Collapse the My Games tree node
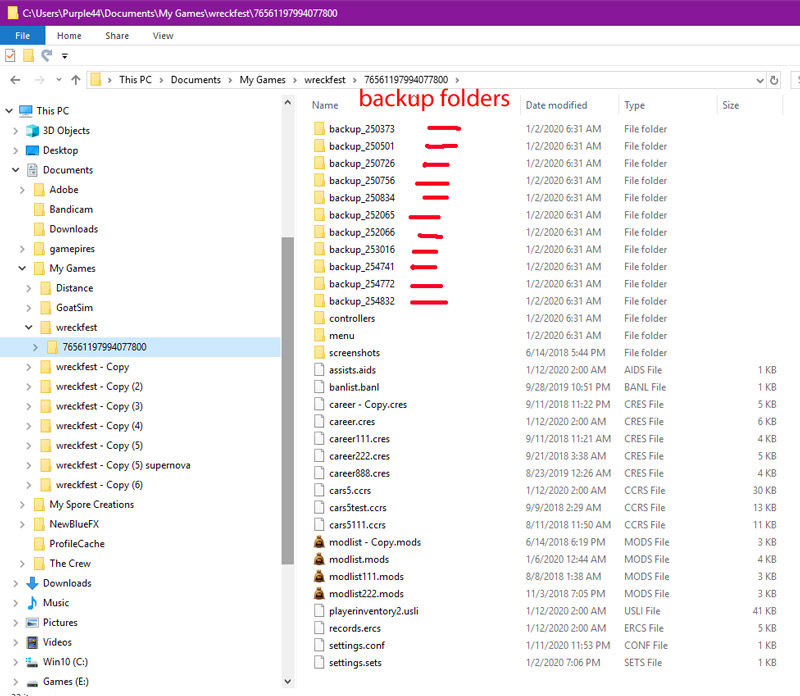800x696 pixels. tap(22, 268)
